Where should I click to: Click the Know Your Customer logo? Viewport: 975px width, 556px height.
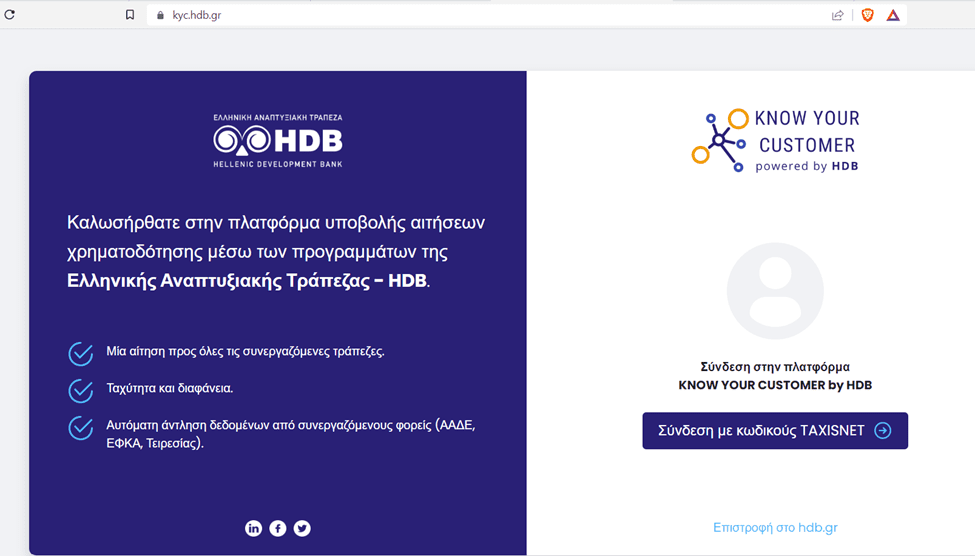[x=775, y=141]
